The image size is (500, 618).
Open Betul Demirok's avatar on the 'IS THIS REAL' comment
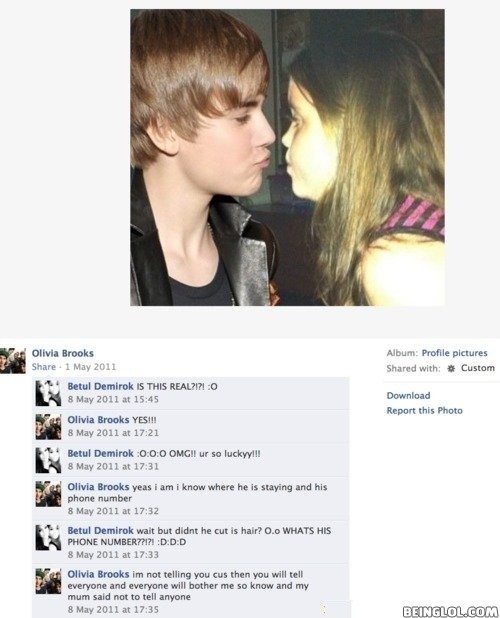click(x=48, y=393)
